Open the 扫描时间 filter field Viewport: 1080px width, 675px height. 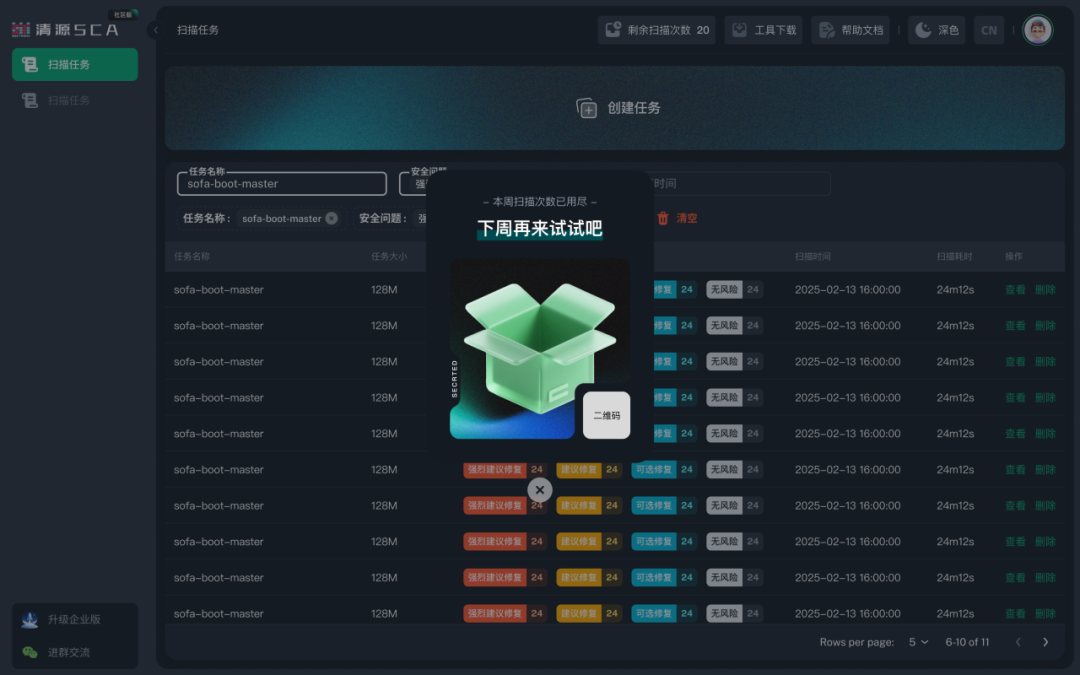coord(740,183)
